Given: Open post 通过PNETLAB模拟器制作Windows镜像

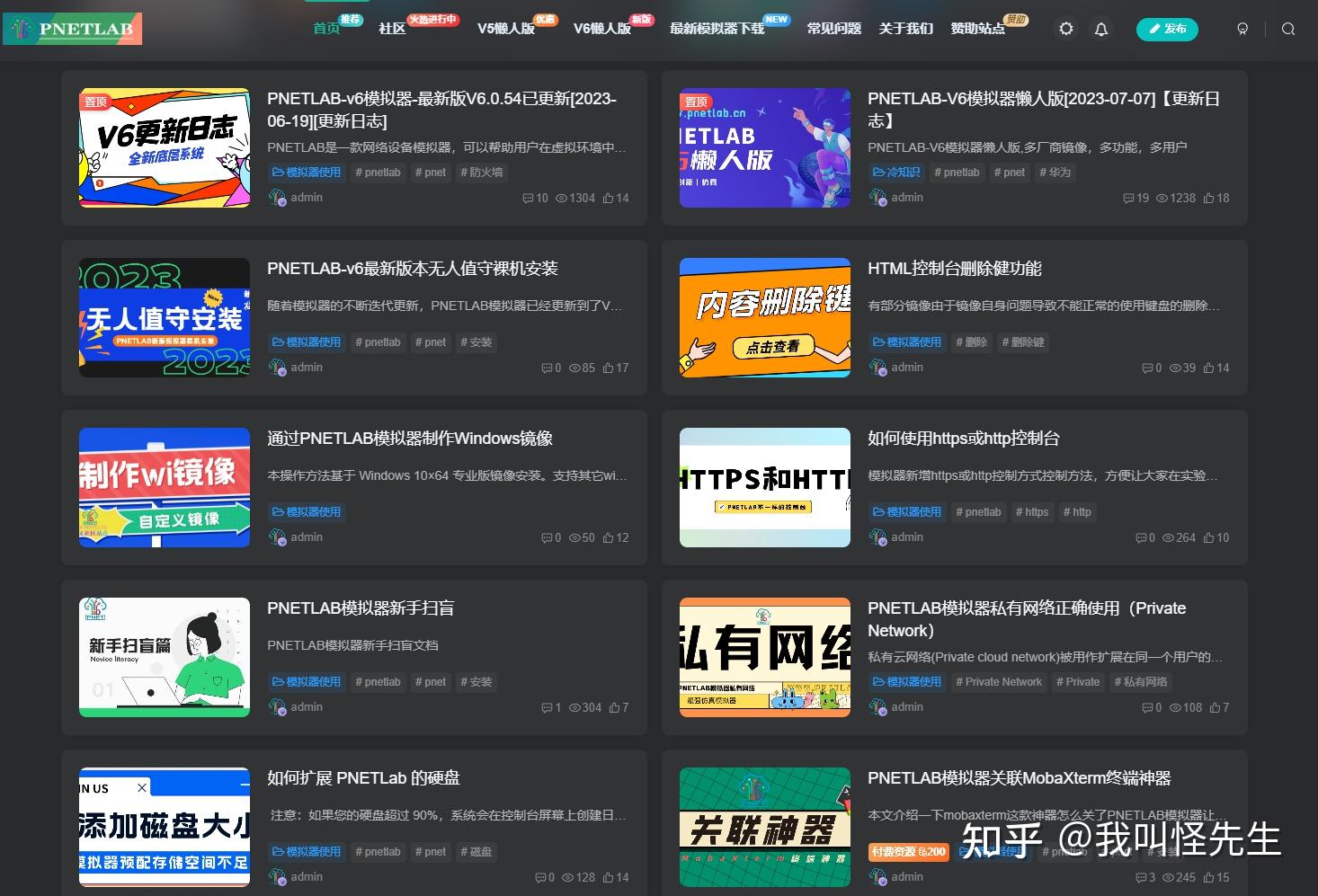Looking at the screenshot, I should pyautogui.click(x=410, y=439).
